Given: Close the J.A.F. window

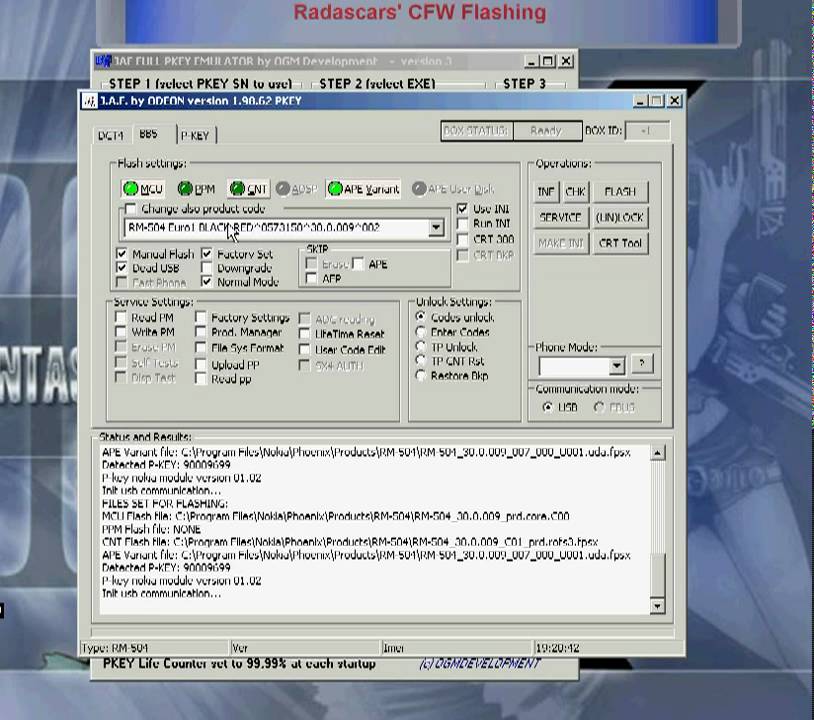Looking at the screenshot, I should point(674,101).
